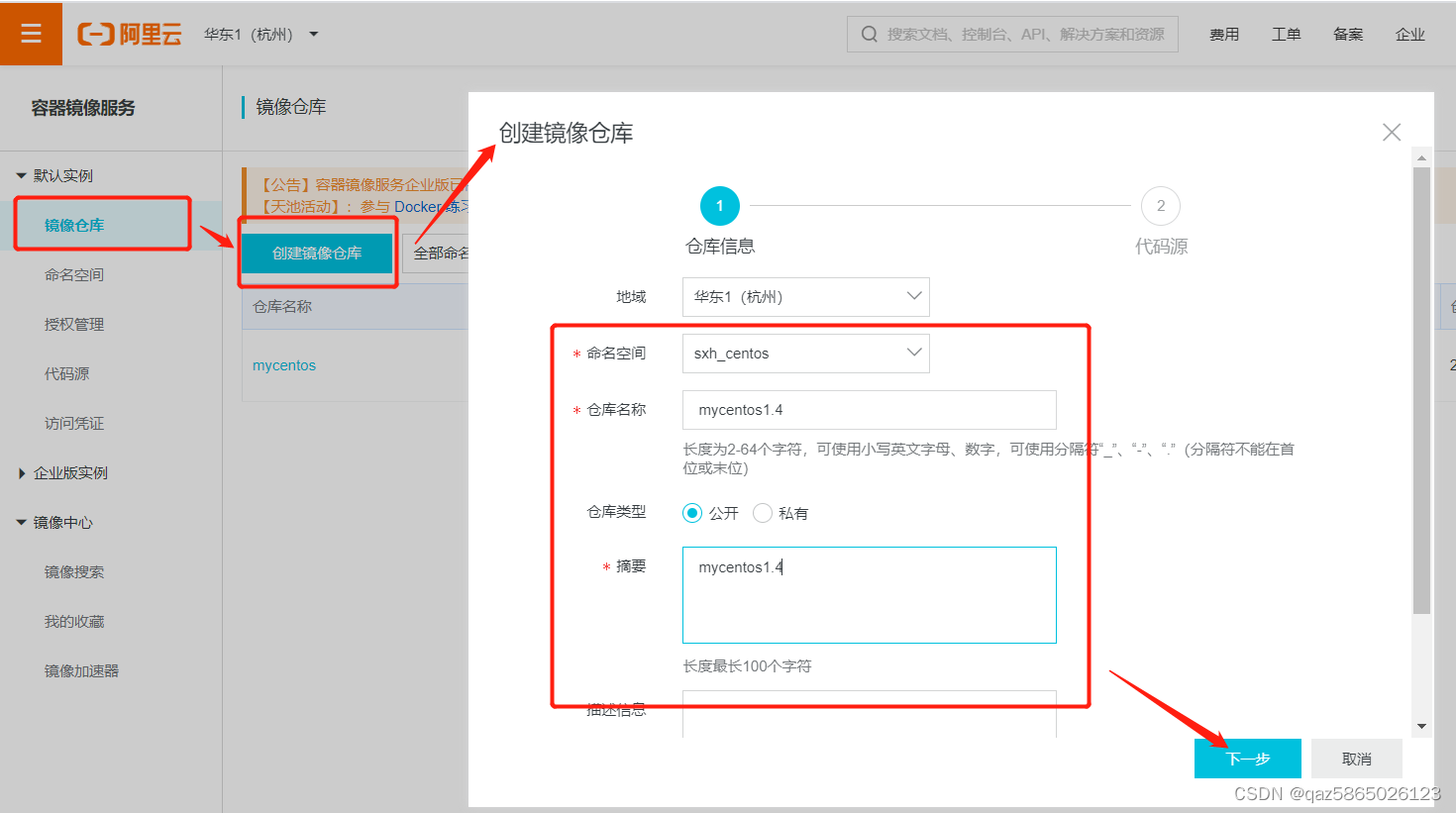Open the 地域 dropdown in the dialog

pyautogui.click(x=804, y=296)
